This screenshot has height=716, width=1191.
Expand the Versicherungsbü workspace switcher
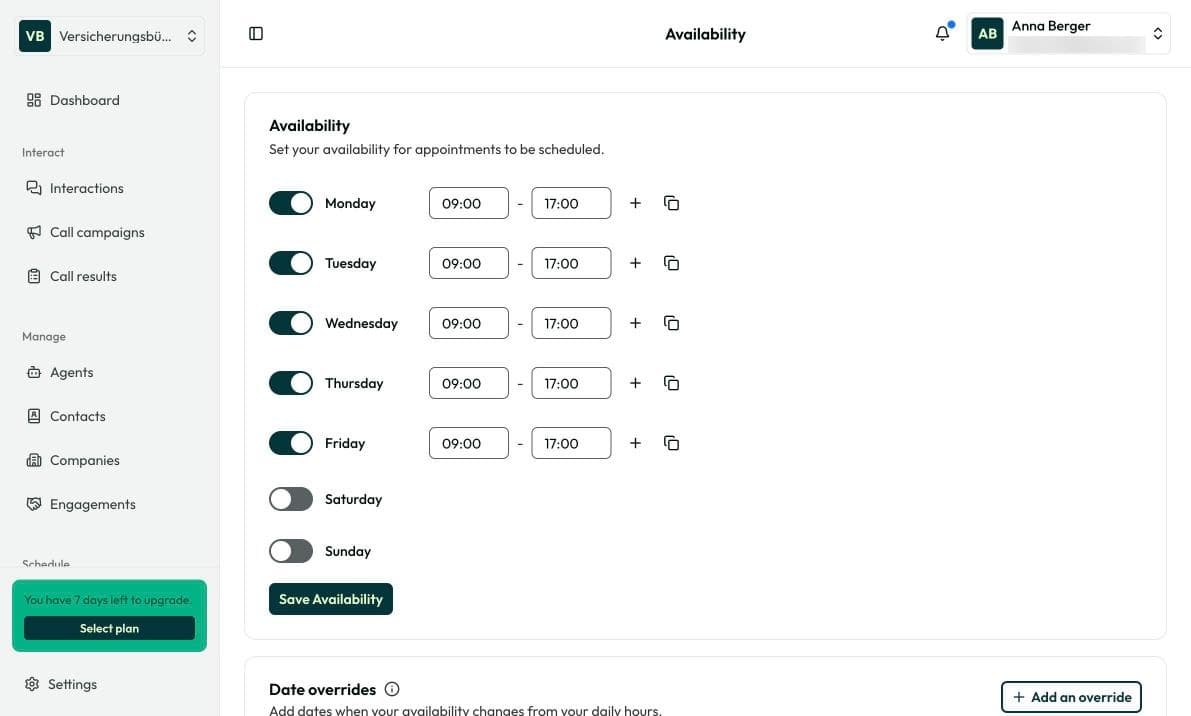[109, 36]
